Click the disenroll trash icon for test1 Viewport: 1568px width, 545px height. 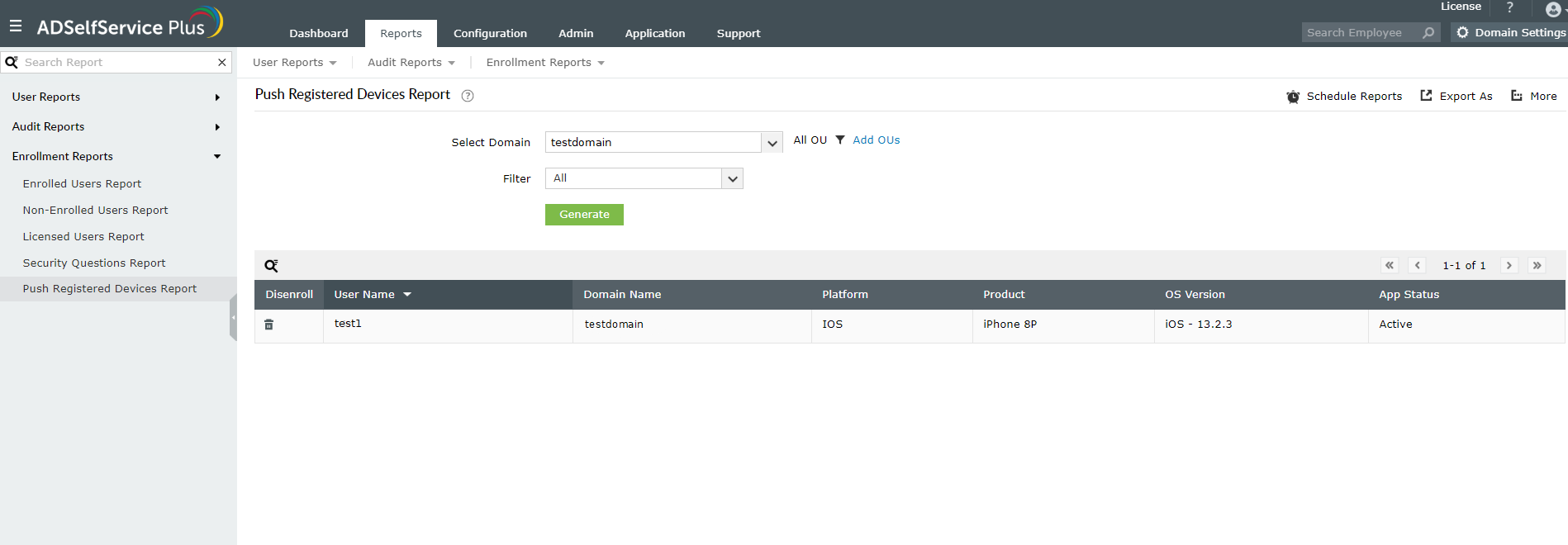[x=268, y=325]
